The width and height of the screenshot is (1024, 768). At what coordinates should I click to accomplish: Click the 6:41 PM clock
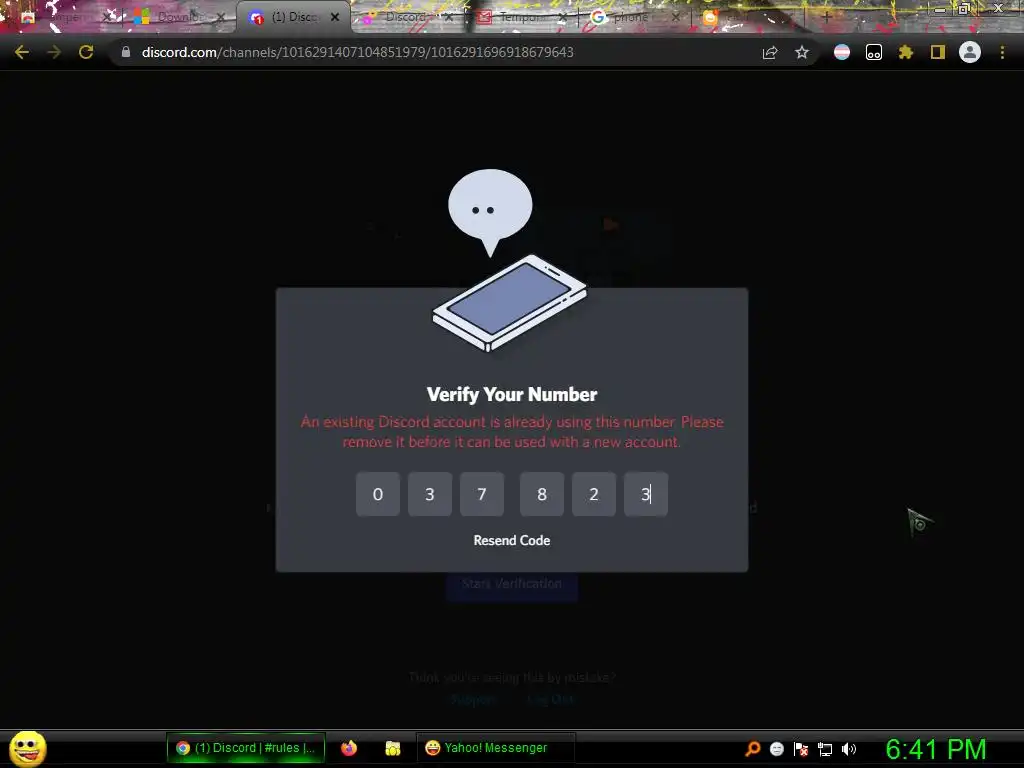point(936,749)
